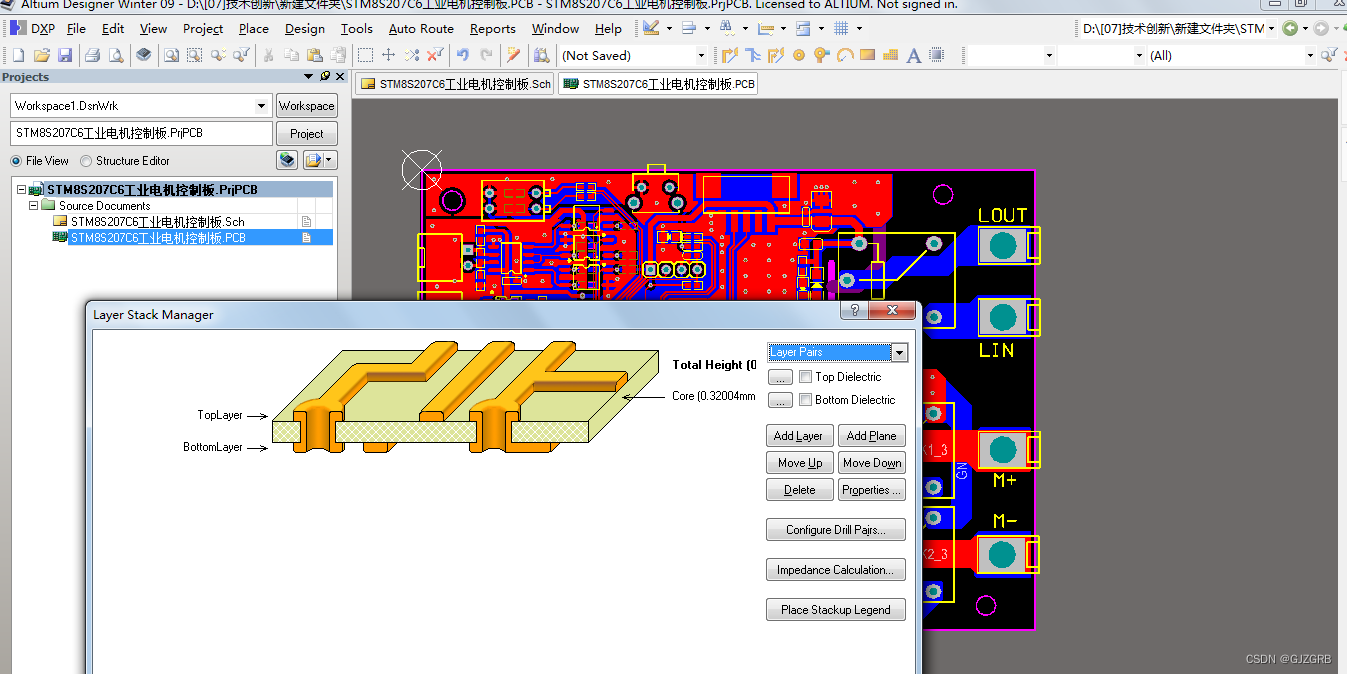Image resolution: width=1347 pixels, height=674 pixels.
Task: Open the Layer Pairs dropdown
Action: (899, 352)
